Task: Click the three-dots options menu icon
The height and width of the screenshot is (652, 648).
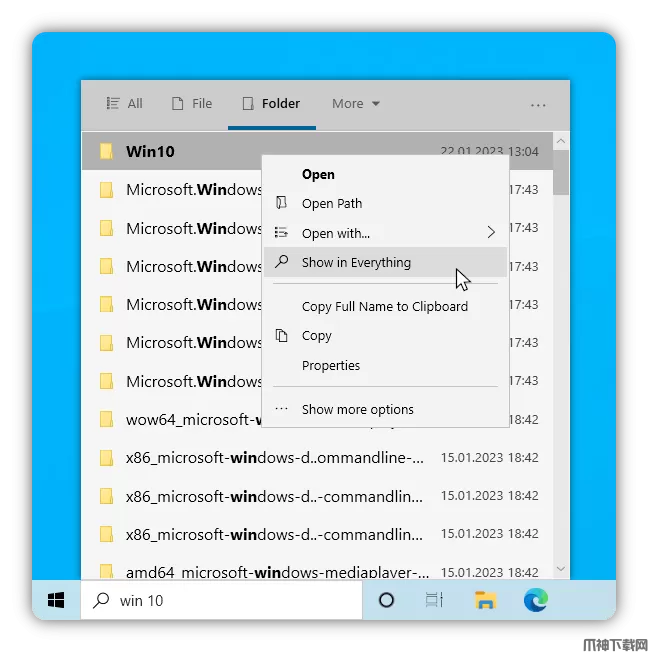Action: 538,104
